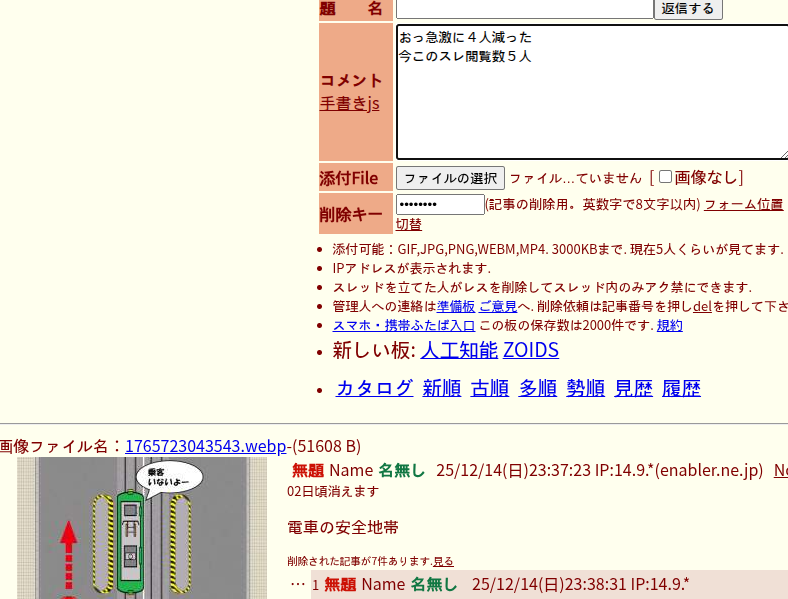Open the 準備板 link
Screen dimensions: 788x599
point(455,306)
